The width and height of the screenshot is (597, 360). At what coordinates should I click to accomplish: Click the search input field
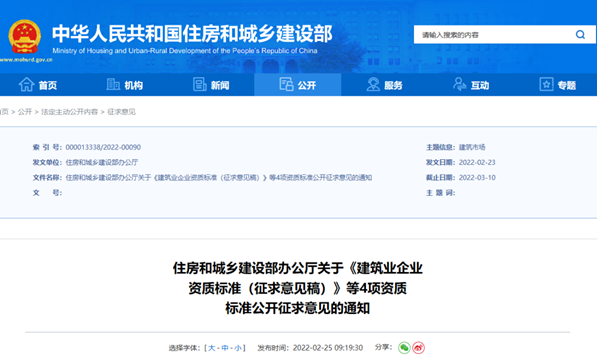494,35
